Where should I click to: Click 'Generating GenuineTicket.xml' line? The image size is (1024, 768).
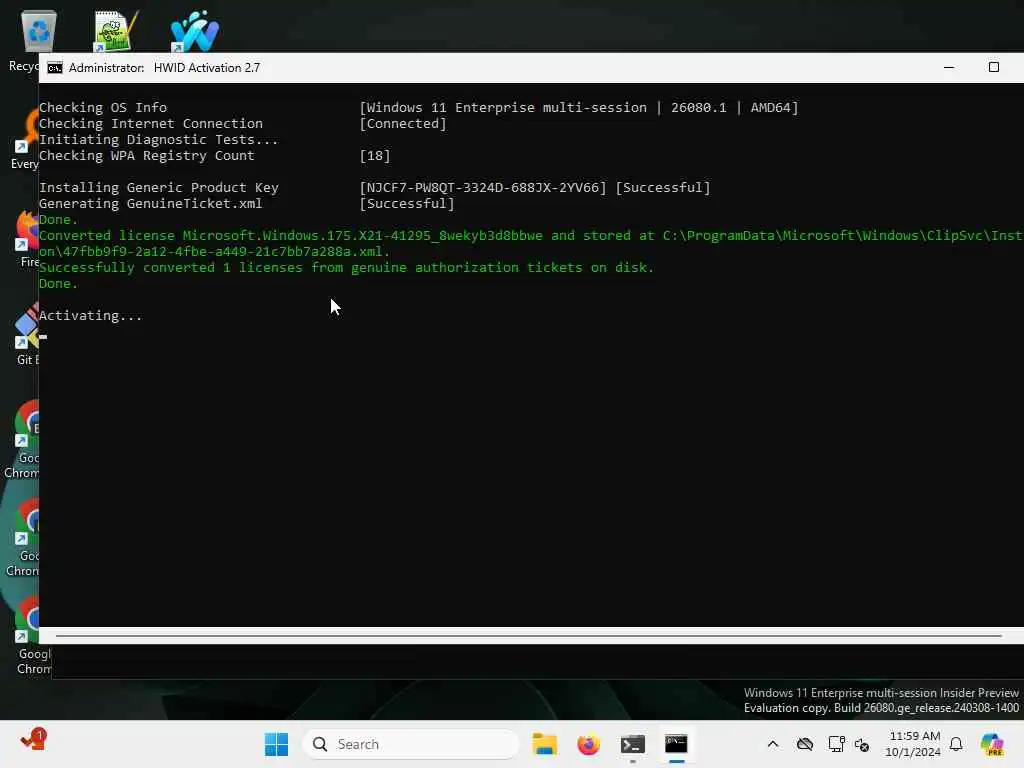pyautogui.click(x=150, y=203)
